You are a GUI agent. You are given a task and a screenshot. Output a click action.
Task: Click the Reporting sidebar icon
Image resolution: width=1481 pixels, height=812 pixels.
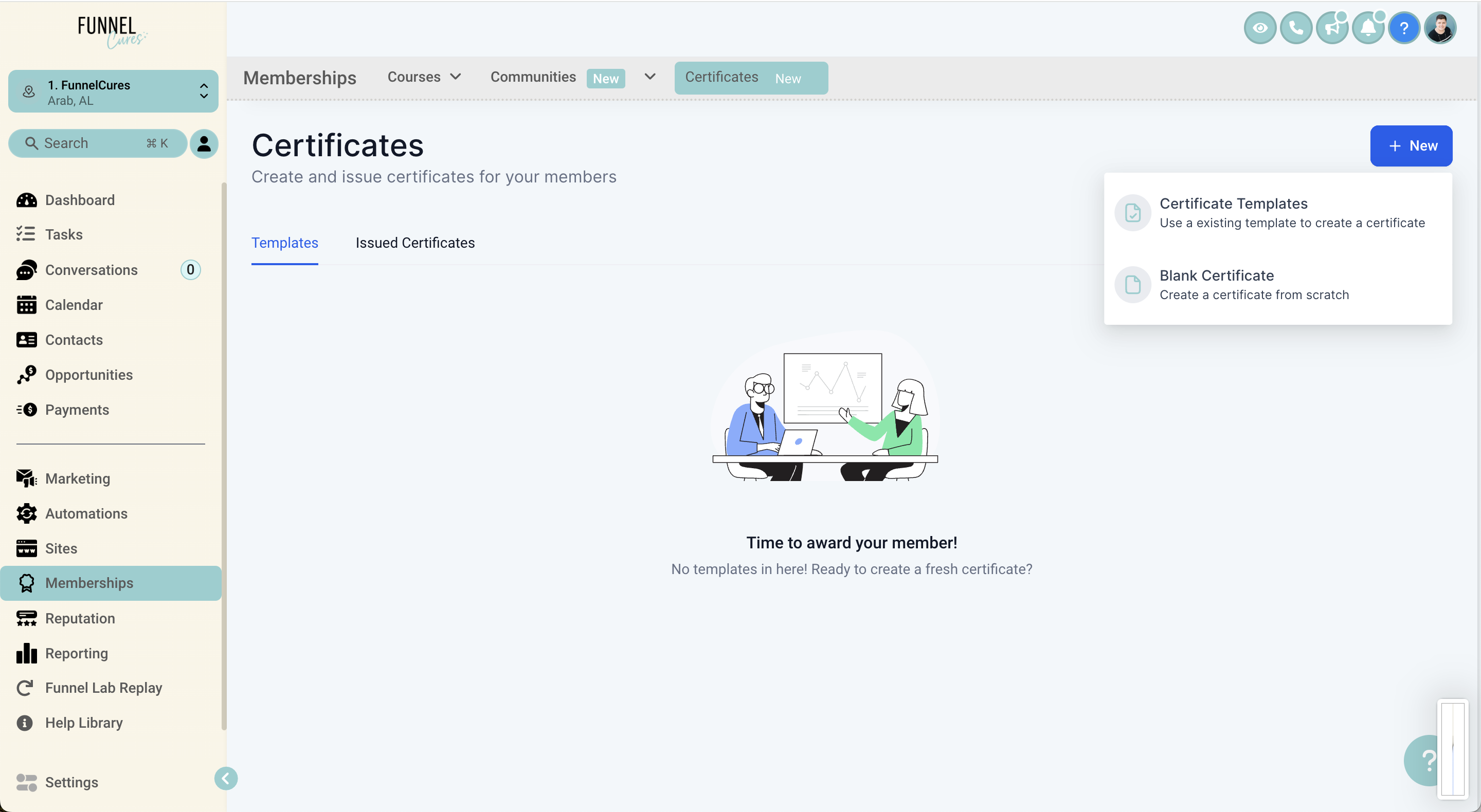[26, 653]
